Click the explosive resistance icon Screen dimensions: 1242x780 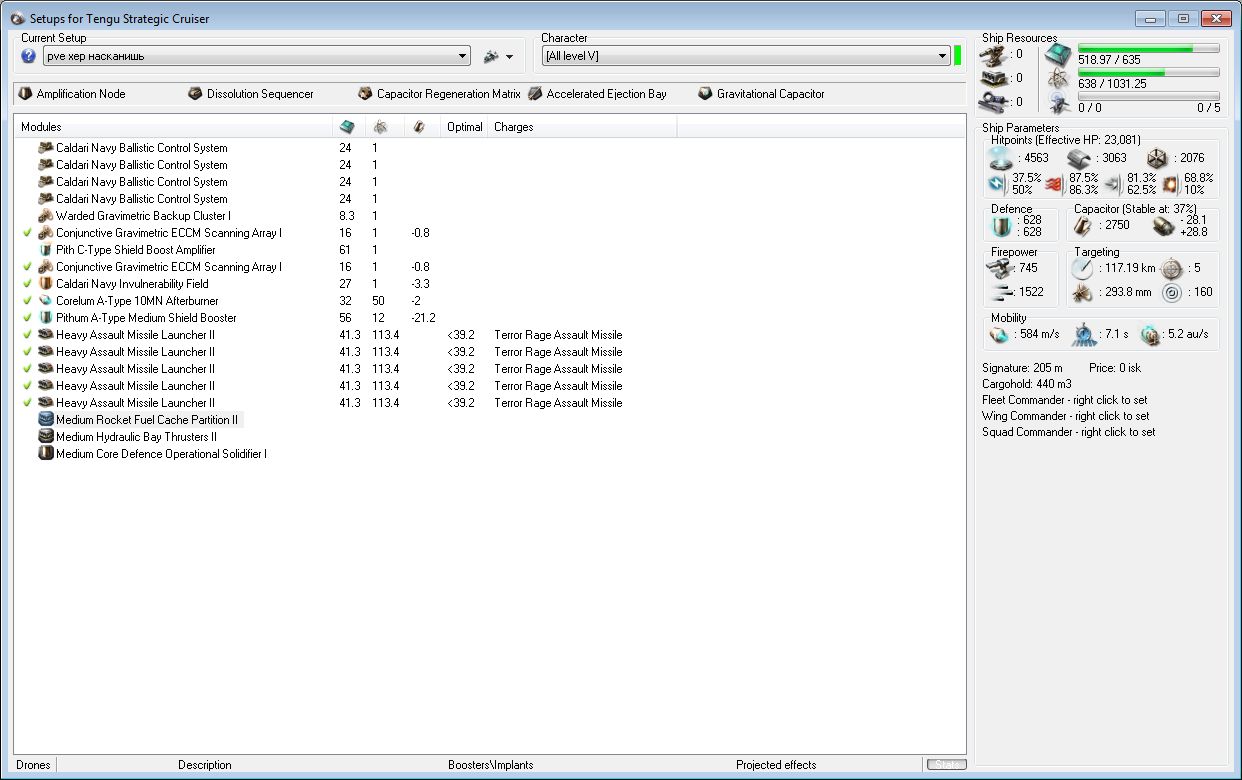coord(1170,184)
